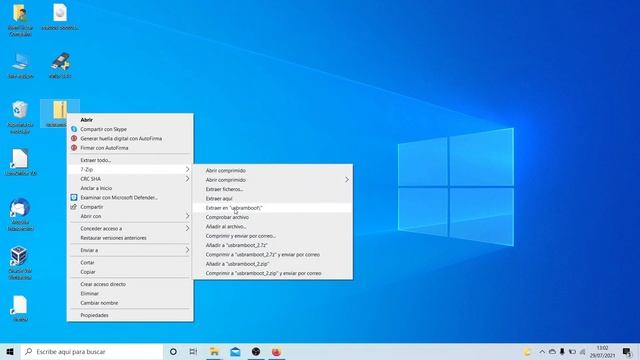This screenshot has width=640, height=360.
Task: Open the notification center icon
Action: pyautogui.click(x=627, y=352)
